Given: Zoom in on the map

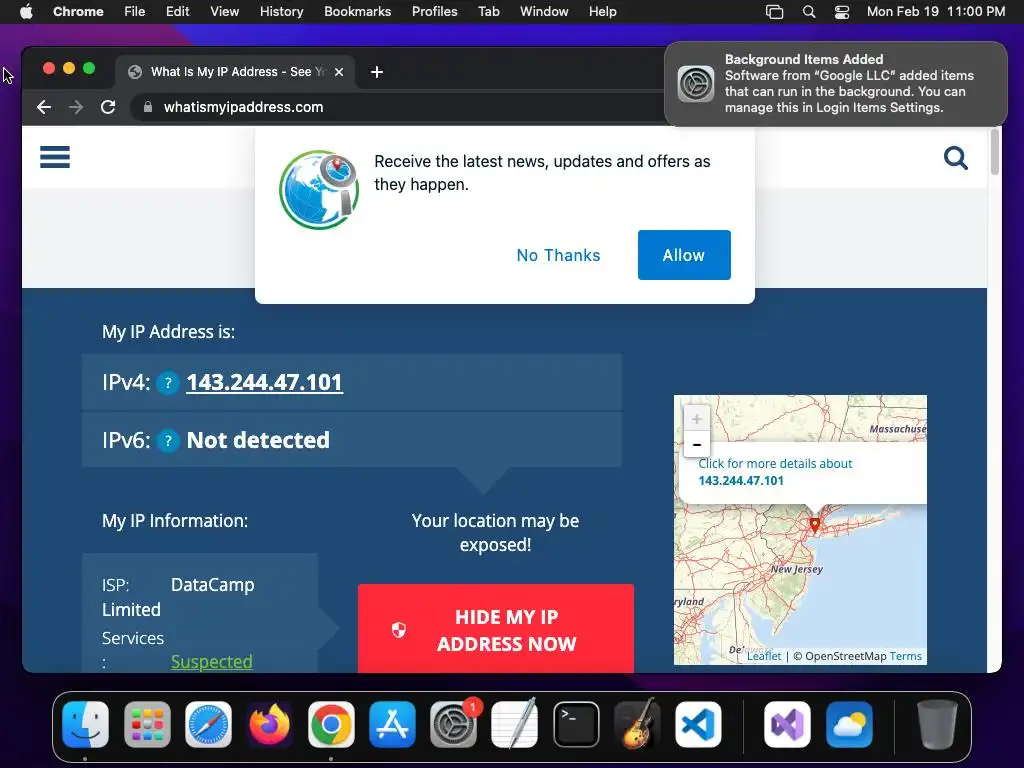Looking at the screenshot, I should tap(697, 419).
